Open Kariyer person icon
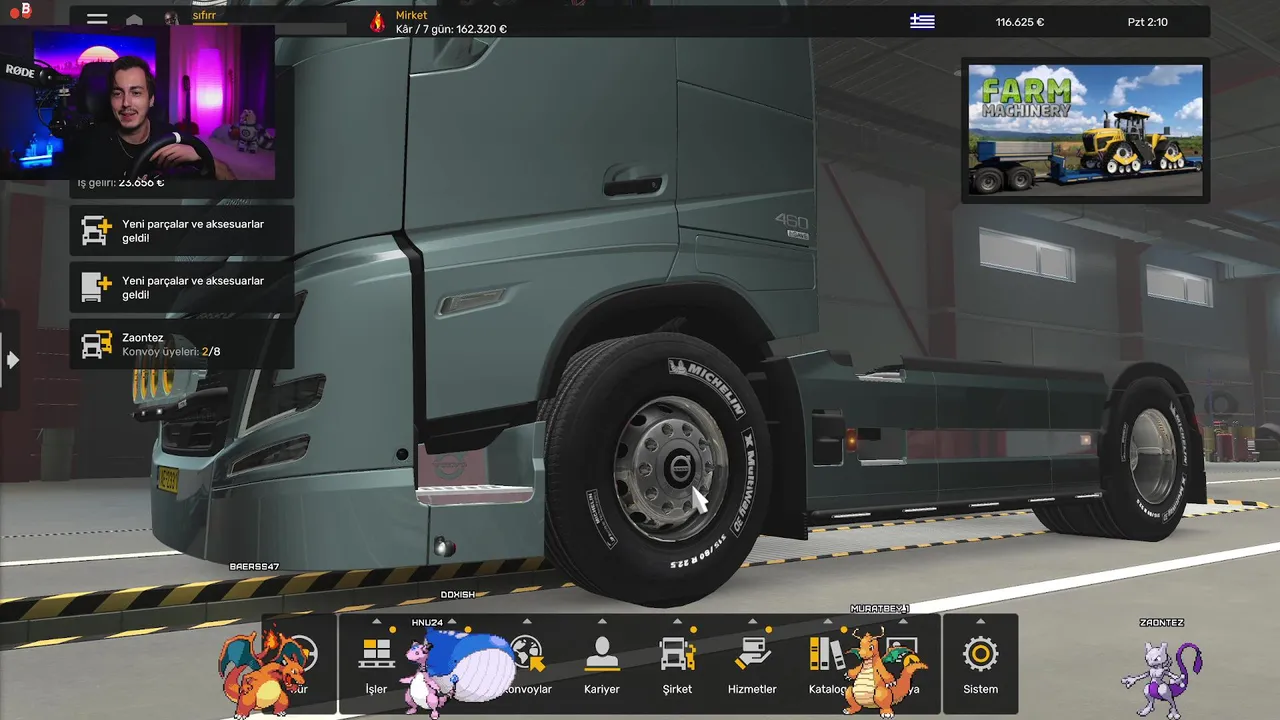Screen dimensions: 1280x720 click(x=602, y=655)
